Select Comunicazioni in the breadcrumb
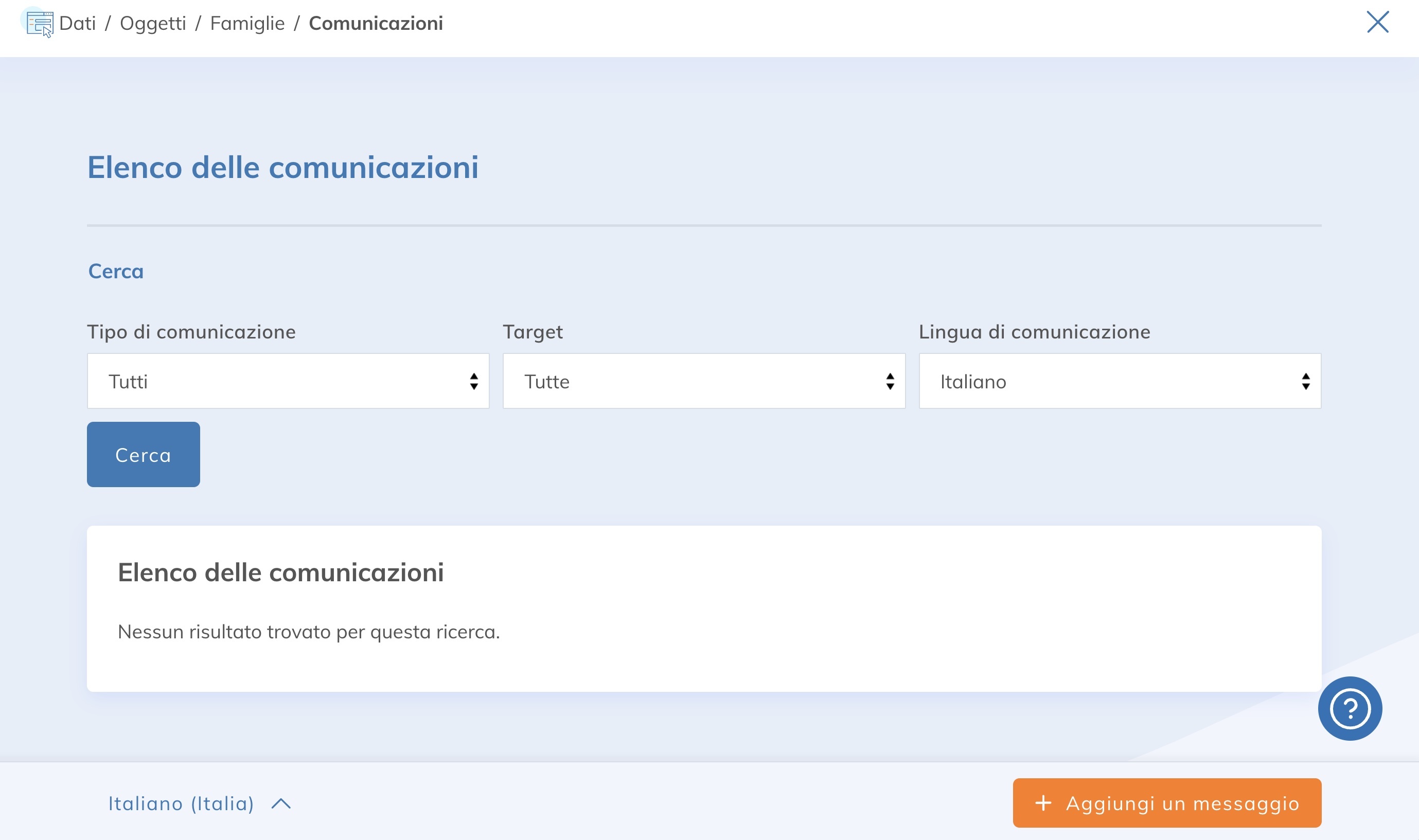Screen dimensions: 1419x840 (x=375, y=23)
